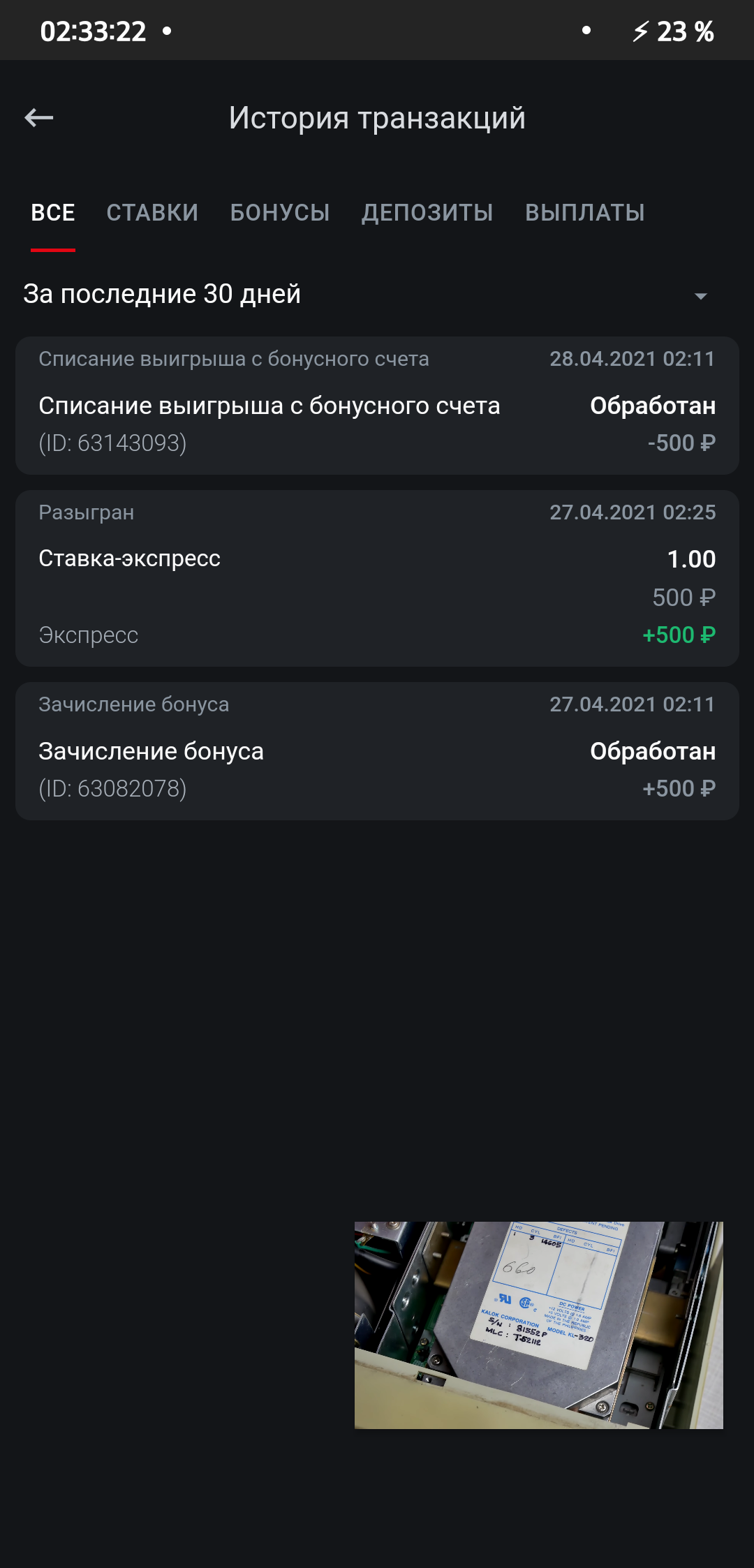
Task: Tap the green +500 ₽ winnings amount
Action: tap(679, 635)
